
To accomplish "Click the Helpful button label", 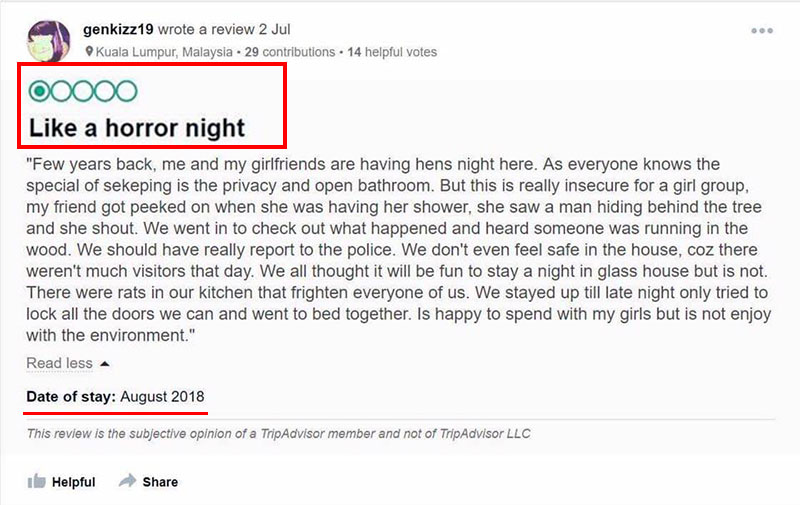I will pyautogui.click(x=73, y=482).
